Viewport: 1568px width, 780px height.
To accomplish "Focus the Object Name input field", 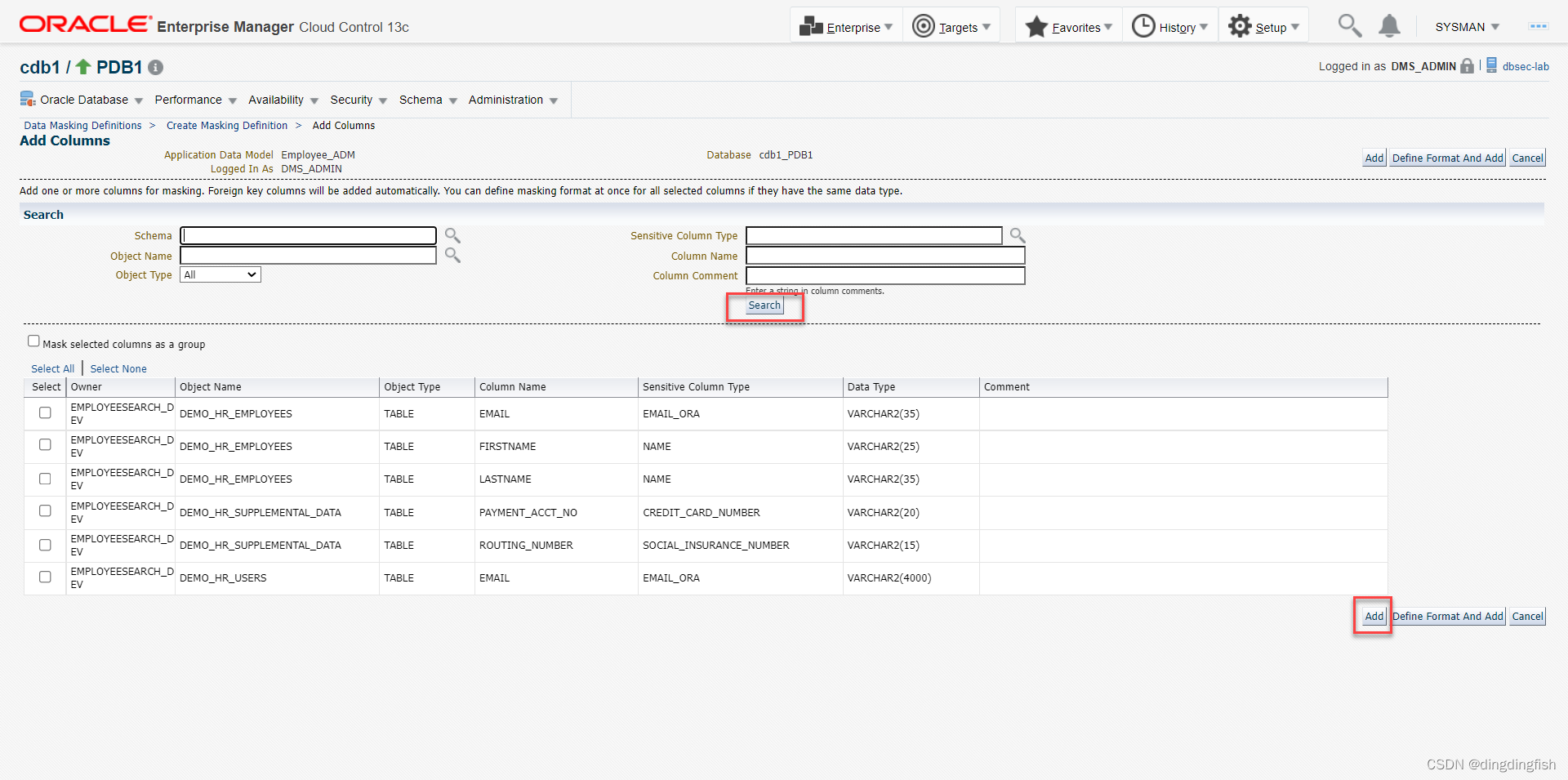I will point(308,256).
